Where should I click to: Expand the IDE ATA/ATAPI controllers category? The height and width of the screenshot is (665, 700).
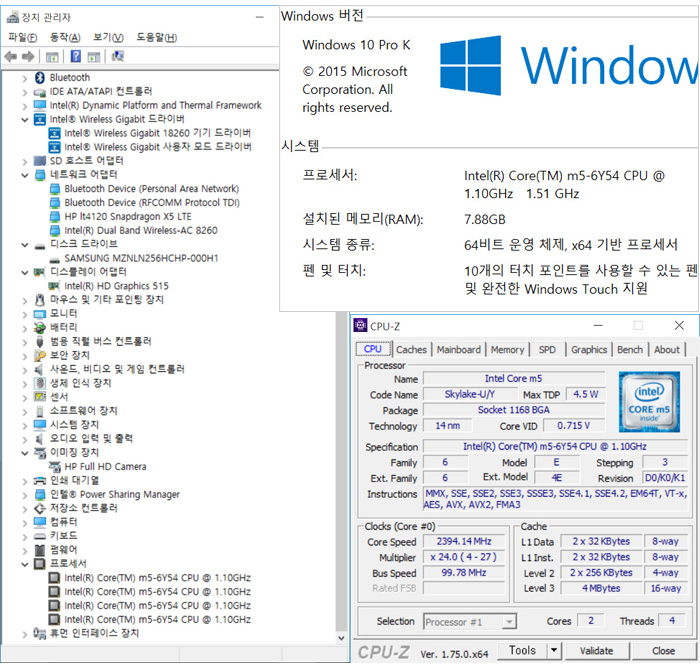pyautogui.click(x=25, y=92)
